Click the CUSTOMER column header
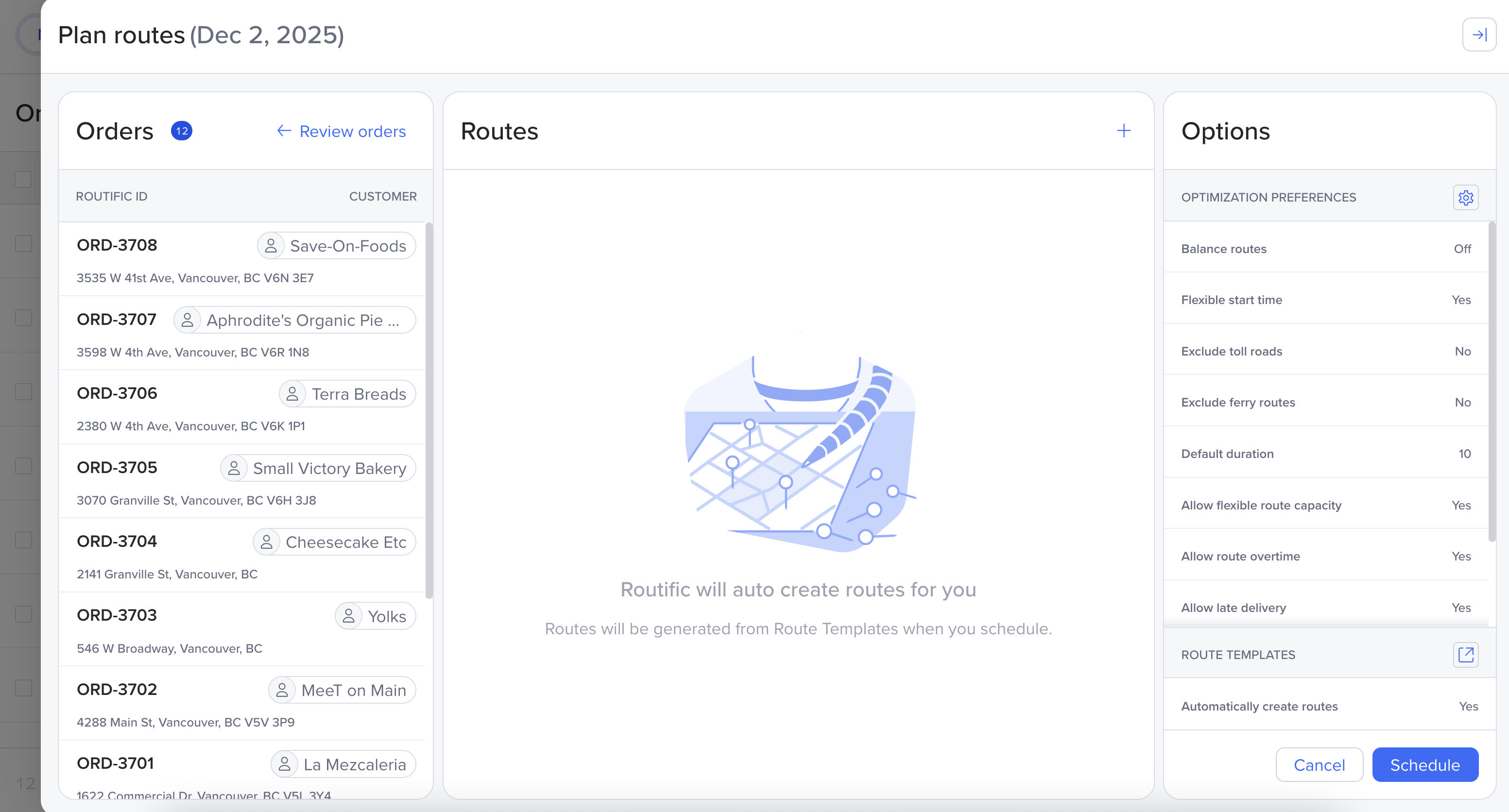 pyautogui.click(x=382, y=196)
